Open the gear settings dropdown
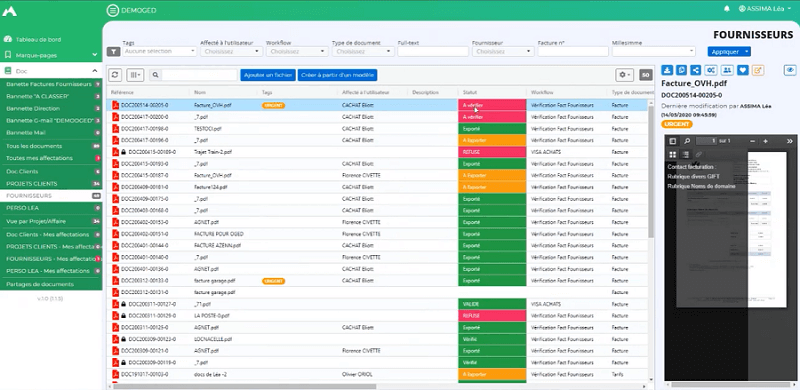800x390 pixels. tap(624, 75)
